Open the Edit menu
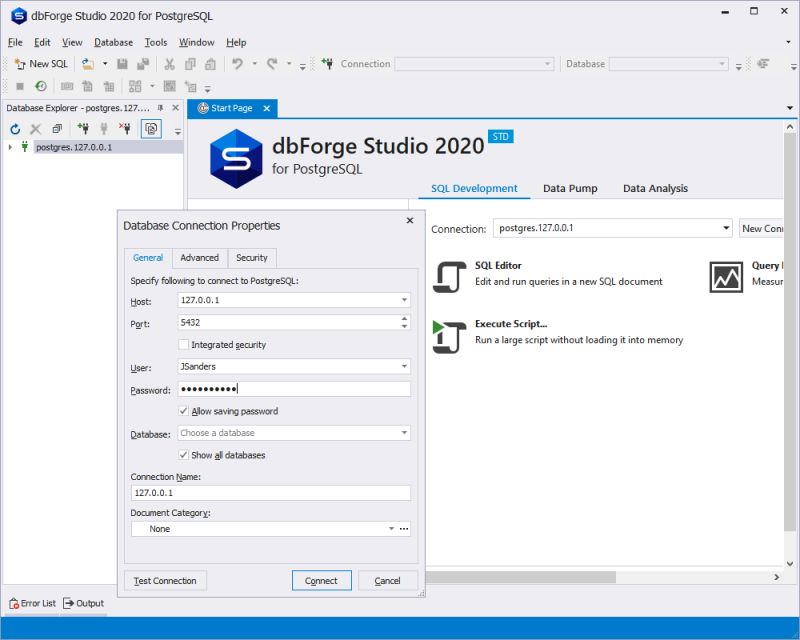Viewport: 800px width, 640px height. [x=42, y=42]
